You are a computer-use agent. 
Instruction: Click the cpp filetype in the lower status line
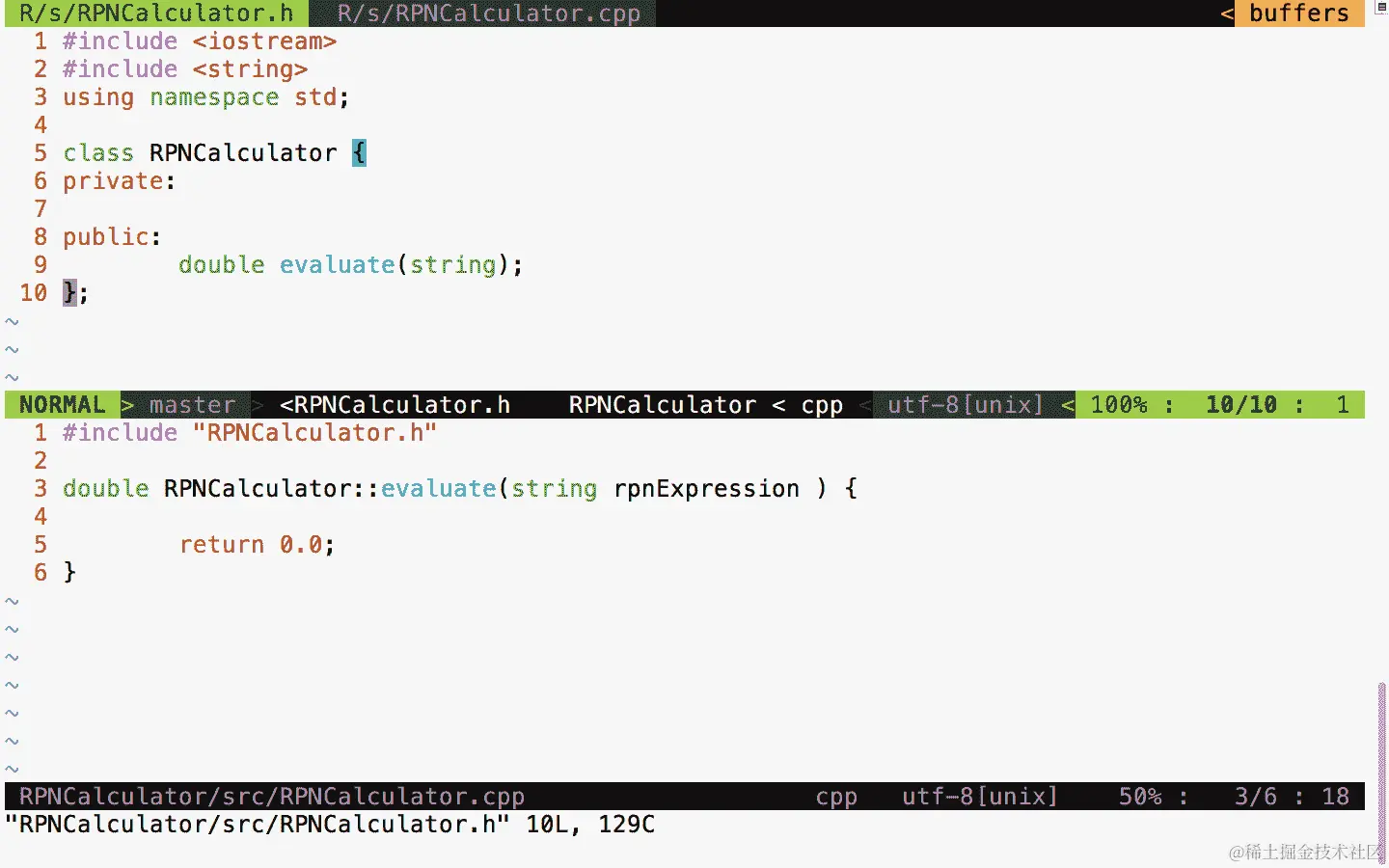pyautogui.click(x=836, y=797)
